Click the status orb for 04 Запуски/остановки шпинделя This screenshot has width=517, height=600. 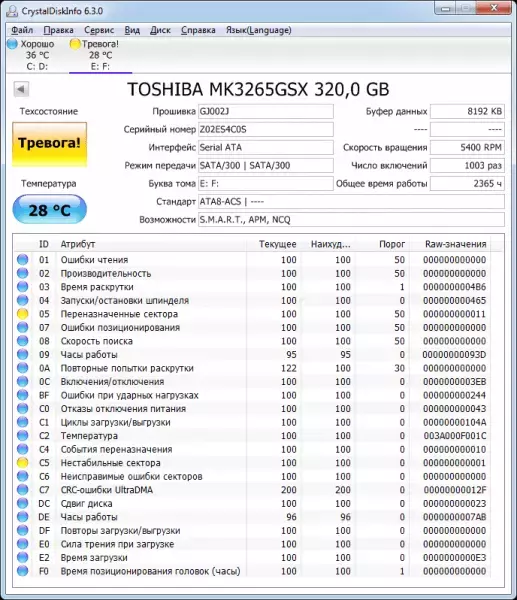23,300
